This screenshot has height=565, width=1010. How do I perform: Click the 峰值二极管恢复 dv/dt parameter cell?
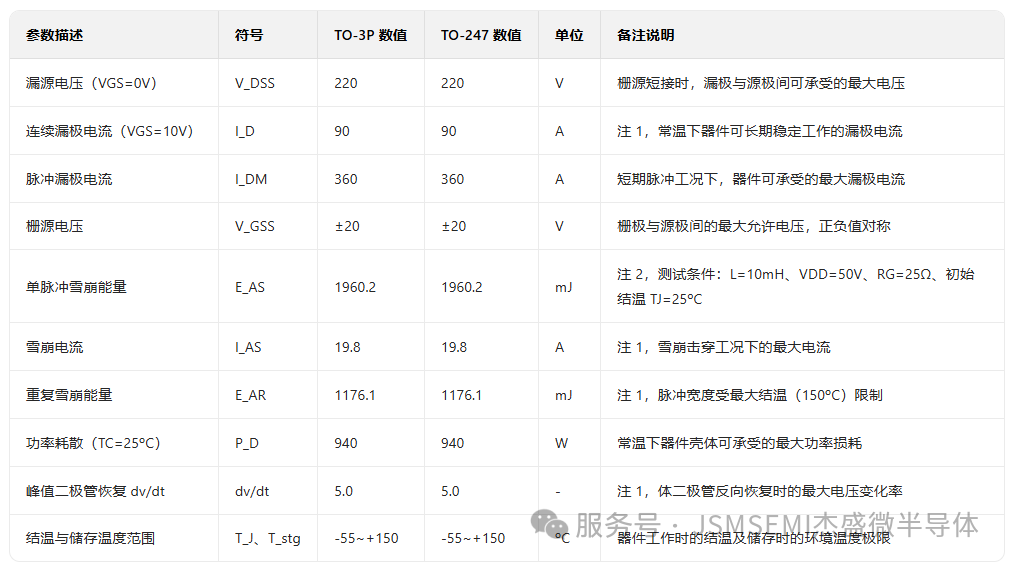(x=96, y=491)
